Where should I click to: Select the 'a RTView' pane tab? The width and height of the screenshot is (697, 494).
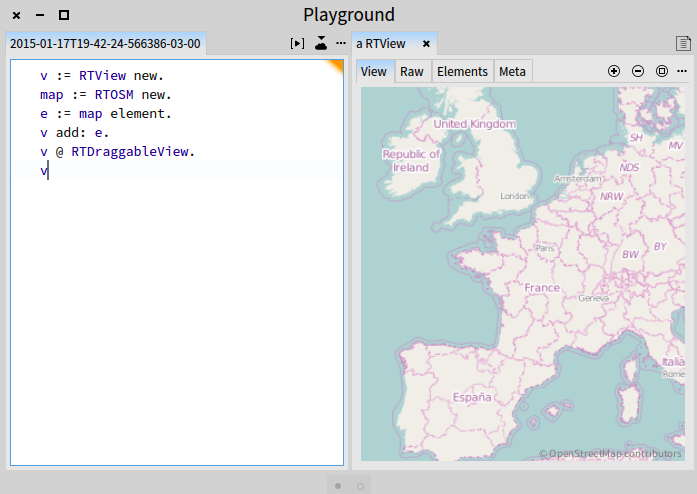pos(382,44)
